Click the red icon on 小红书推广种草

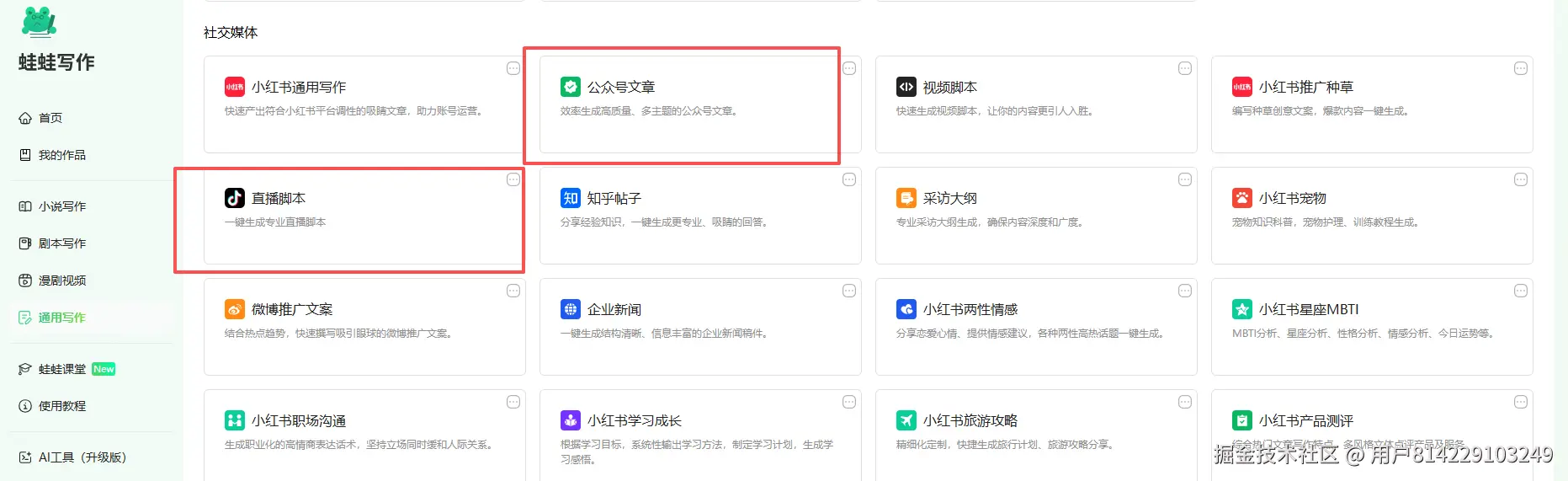[1242, 87]
